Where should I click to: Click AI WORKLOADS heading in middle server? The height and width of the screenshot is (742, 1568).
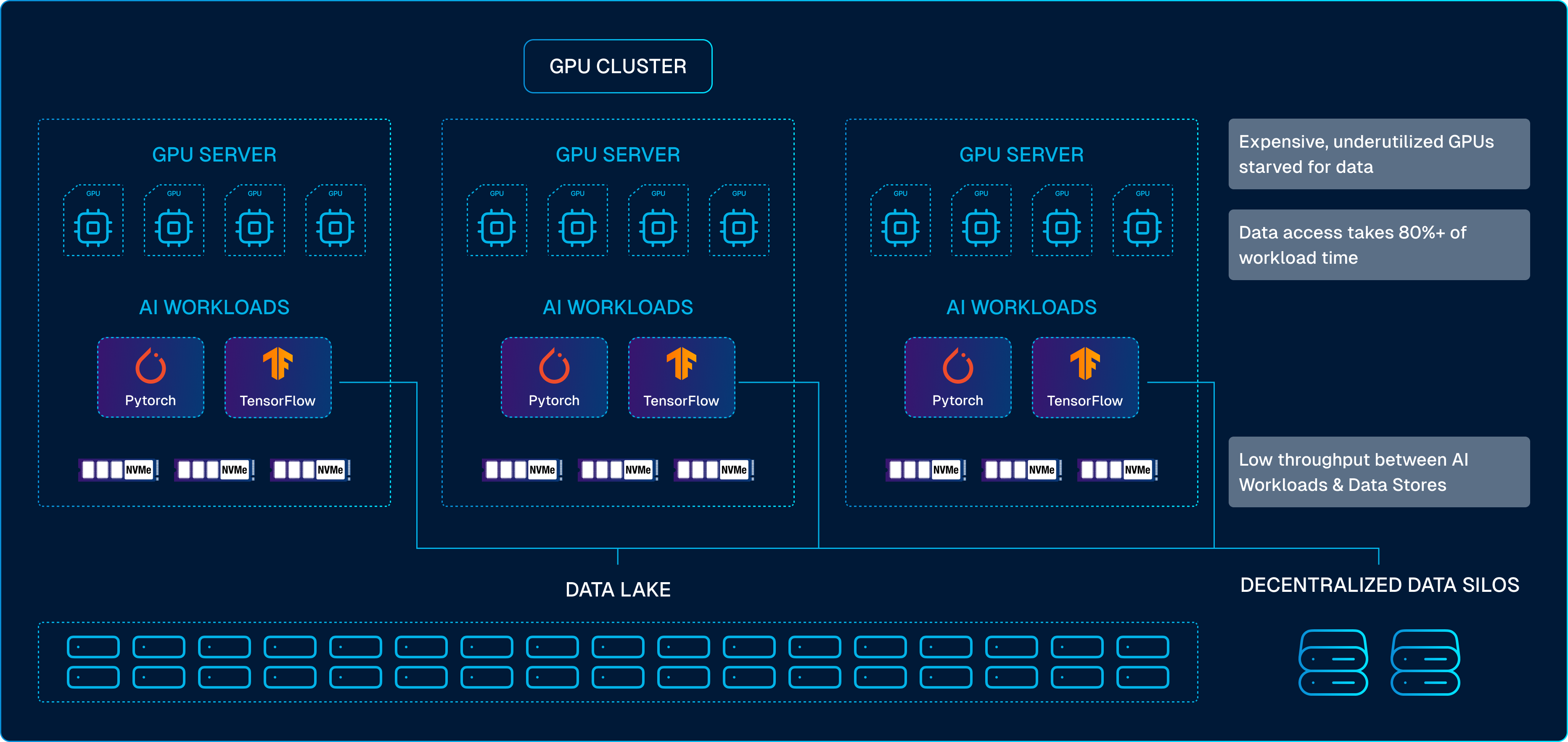point(618,307)
